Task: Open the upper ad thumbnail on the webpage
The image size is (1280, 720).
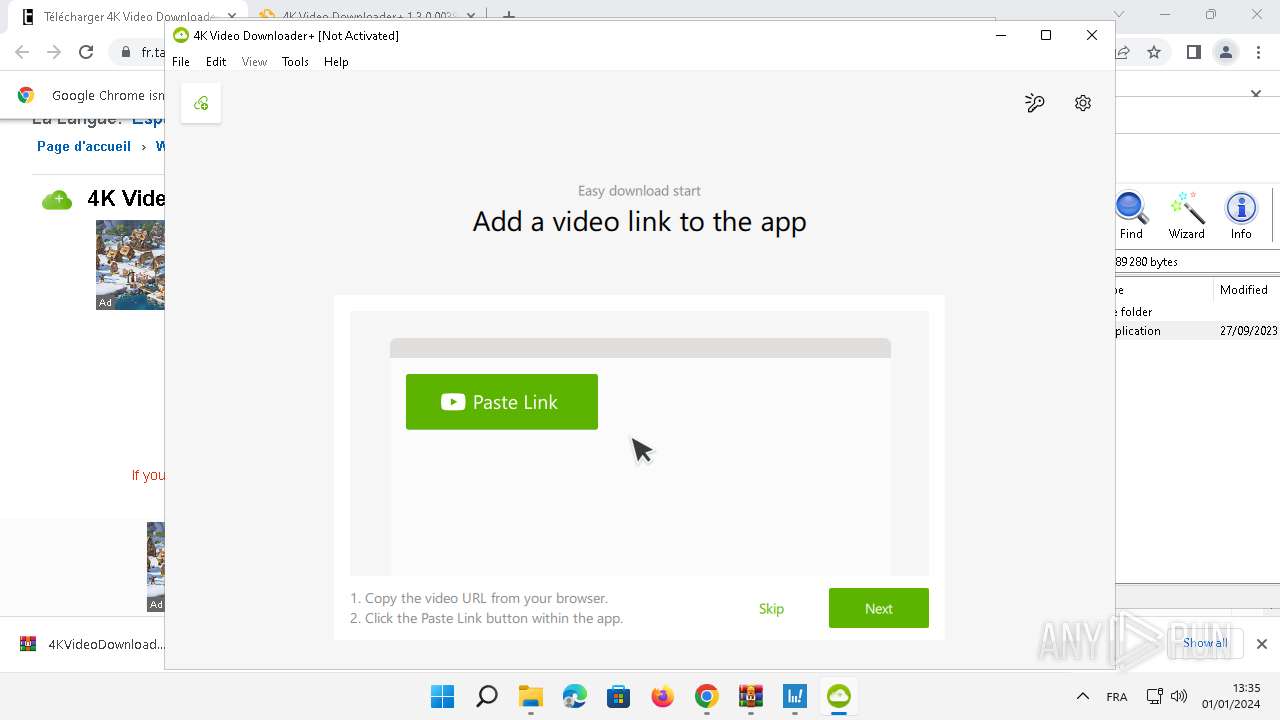Action: (130, 265)
